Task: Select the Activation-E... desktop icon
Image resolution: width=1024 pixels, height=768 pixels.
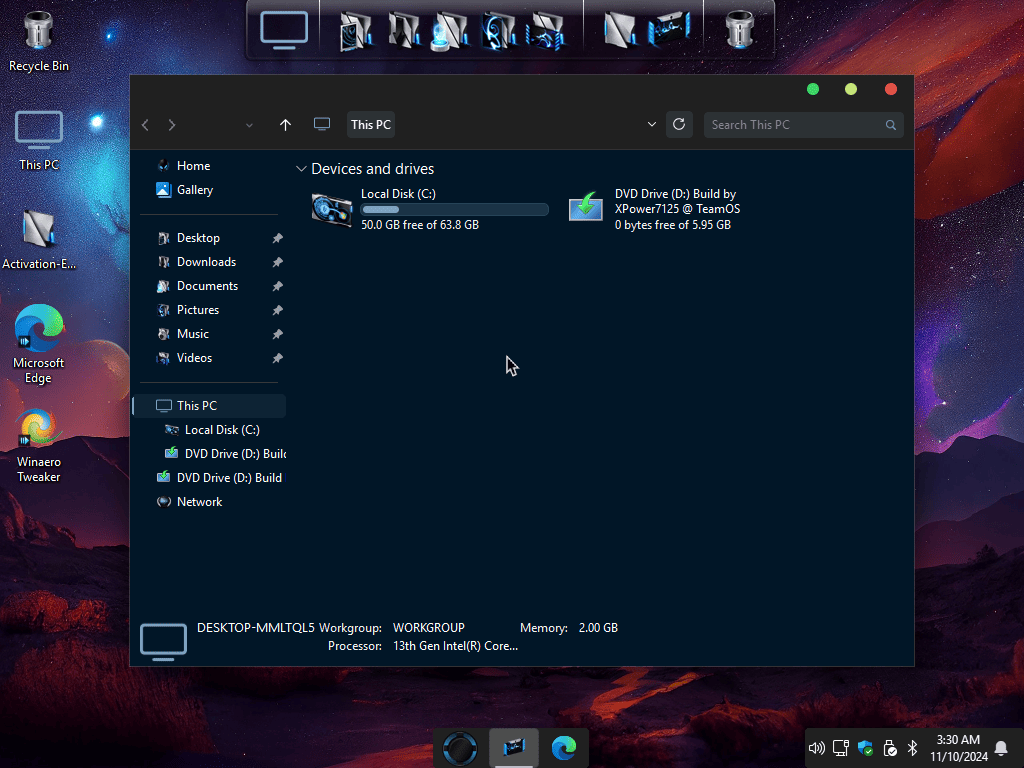Action: (39, 239)
